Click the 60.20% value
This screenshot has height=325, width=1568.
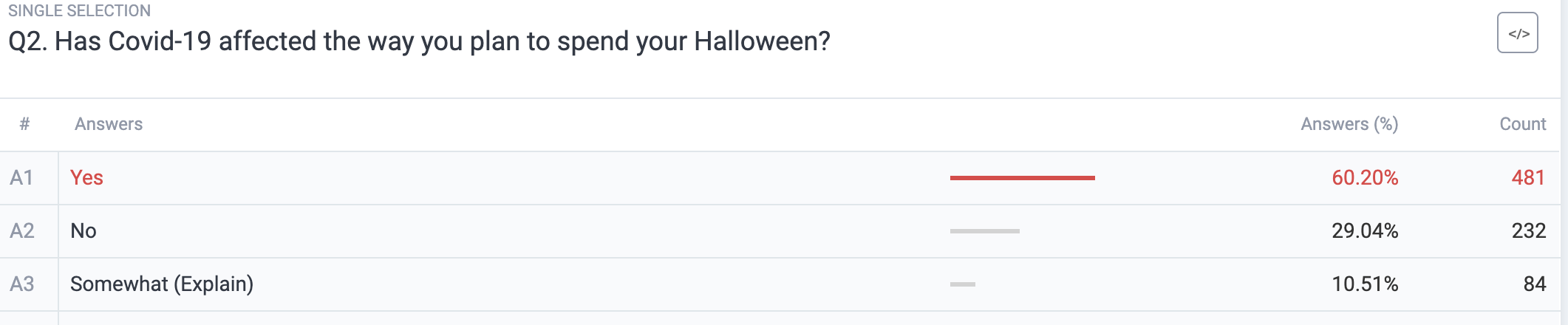pyautogui.click(x=1365, y=178)
